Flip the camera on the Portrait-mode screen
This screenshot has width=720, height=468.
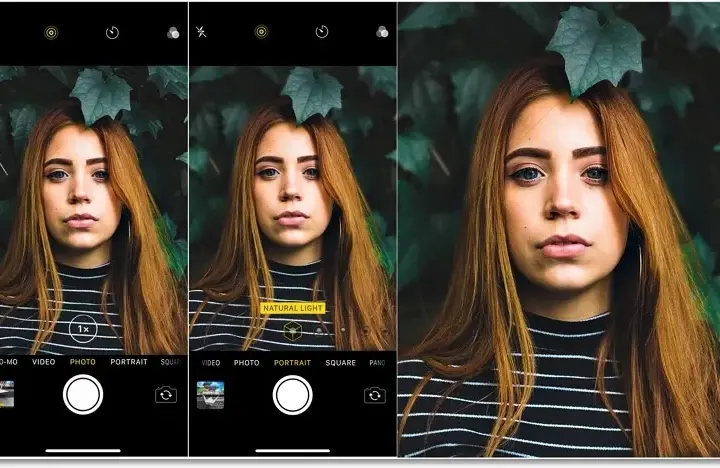(375, 395)
